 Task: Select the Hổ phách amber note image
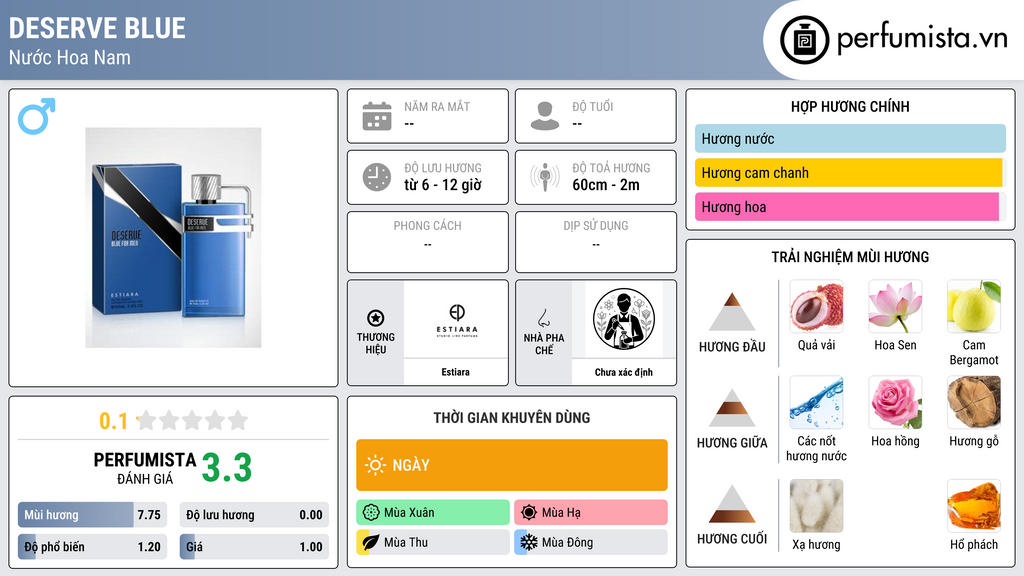(974, 506)
